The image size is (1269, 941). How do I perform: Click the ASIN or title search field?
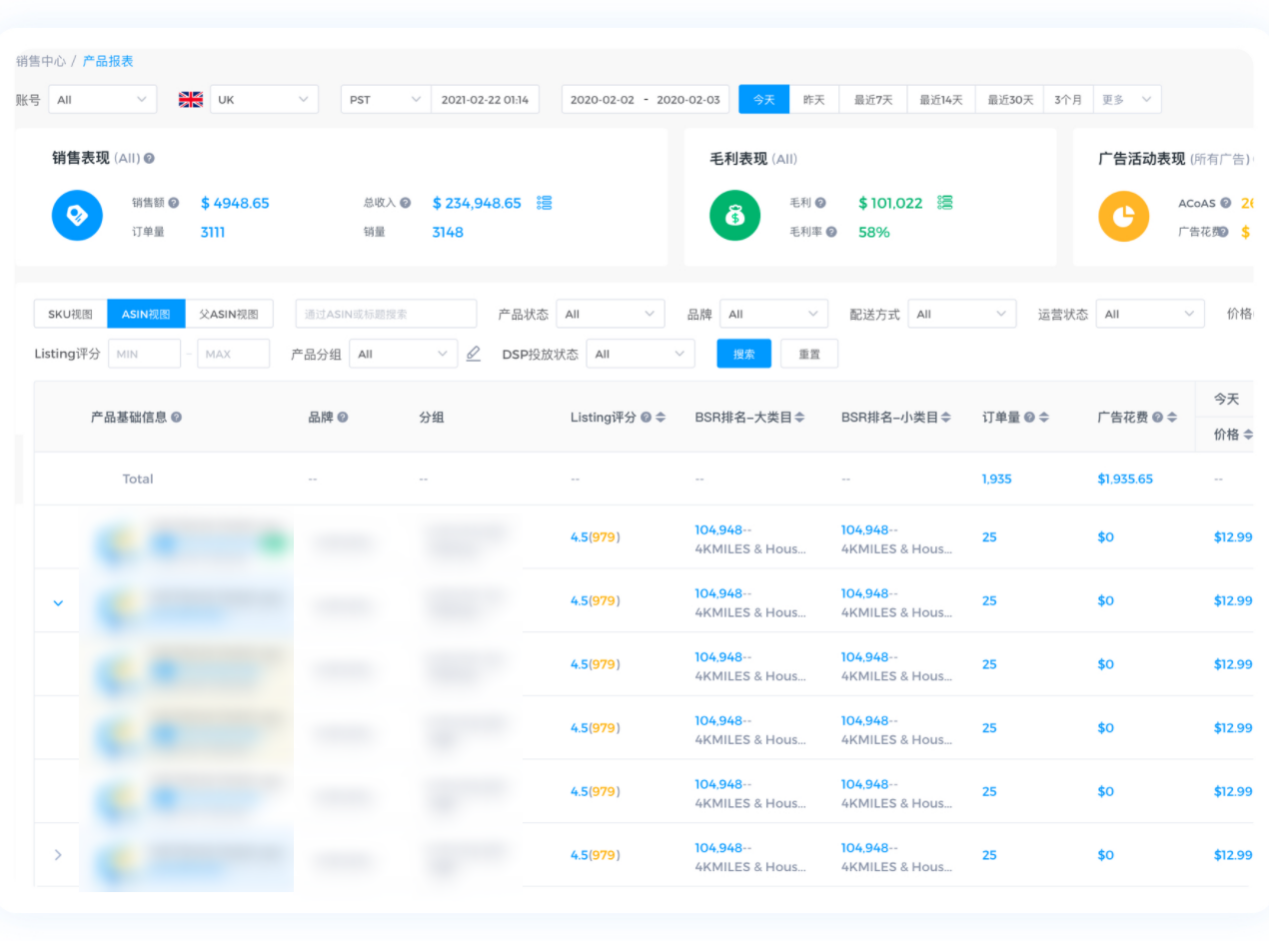[386, 314]
